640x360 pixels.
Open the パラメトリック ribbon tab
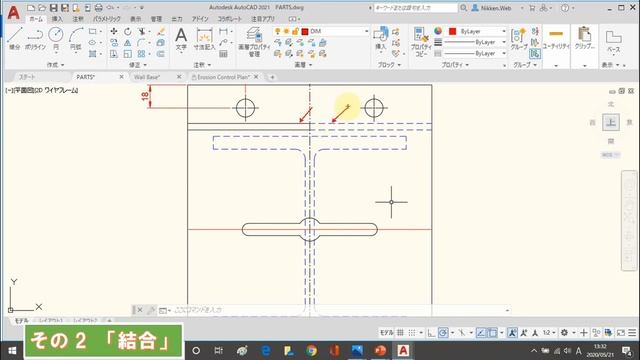[107, 19]
